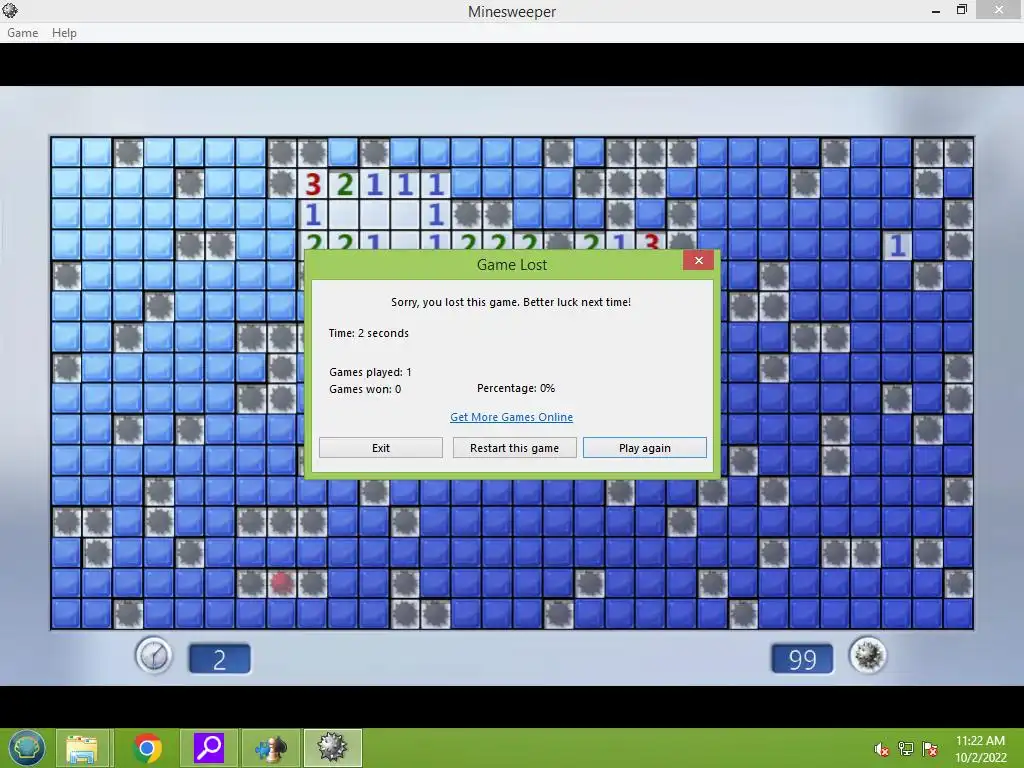Image resolution: width=1024 pixels, height=768 pixels.
Task: Click the Games won: 0 text
Action: tap(365, 389)
